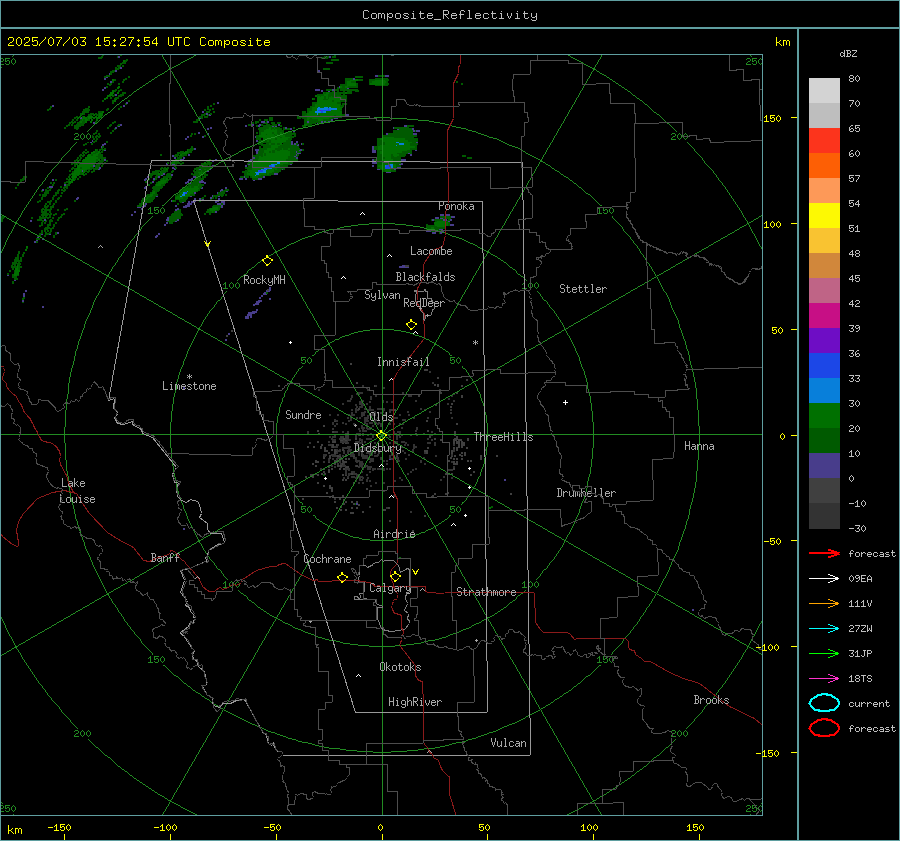900x841 pixels.
Task: Select the darkest gray -10 dBZ swatch
Action: [824, 516]
